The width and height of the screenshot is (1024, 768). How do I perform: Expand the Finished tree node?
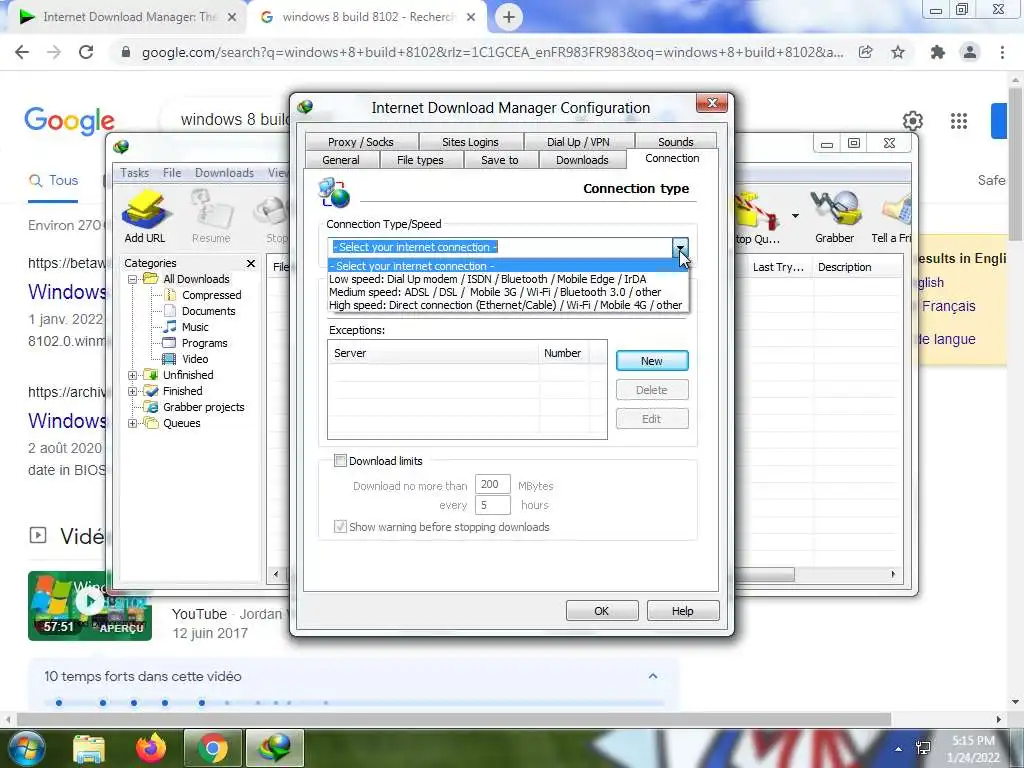point(133,391)
